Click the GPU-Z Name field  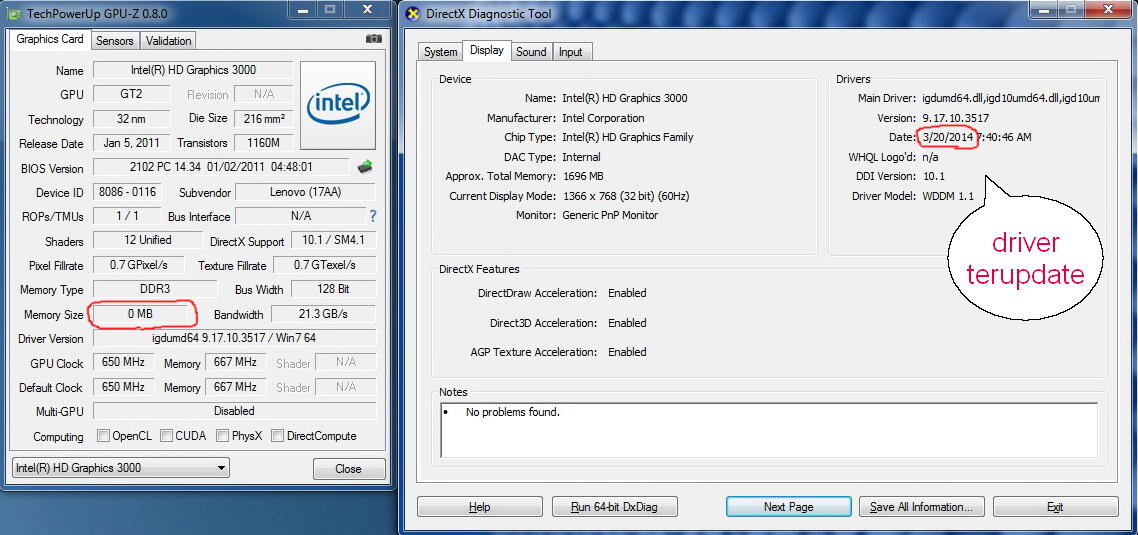(193, 70)
